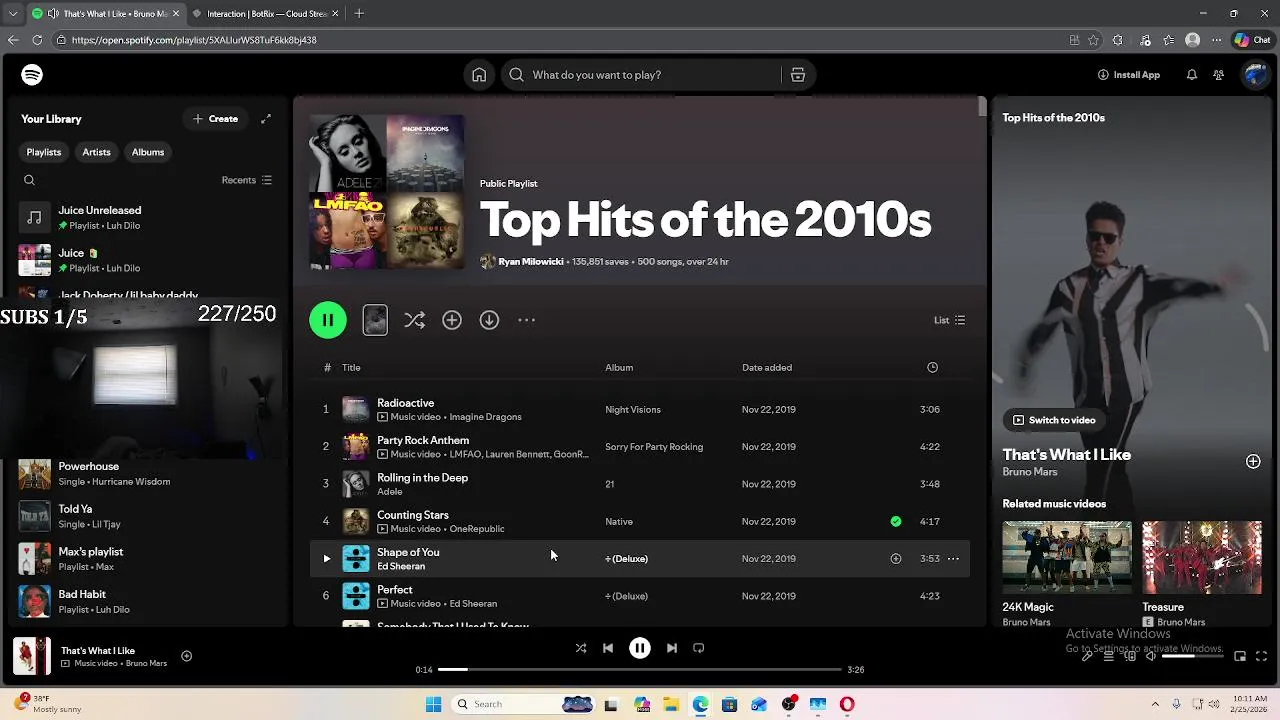Image resolution: width=1280 pixels, height=720 pixels.
Task: Download the playlist arrow icon
Action: [489, 320]
